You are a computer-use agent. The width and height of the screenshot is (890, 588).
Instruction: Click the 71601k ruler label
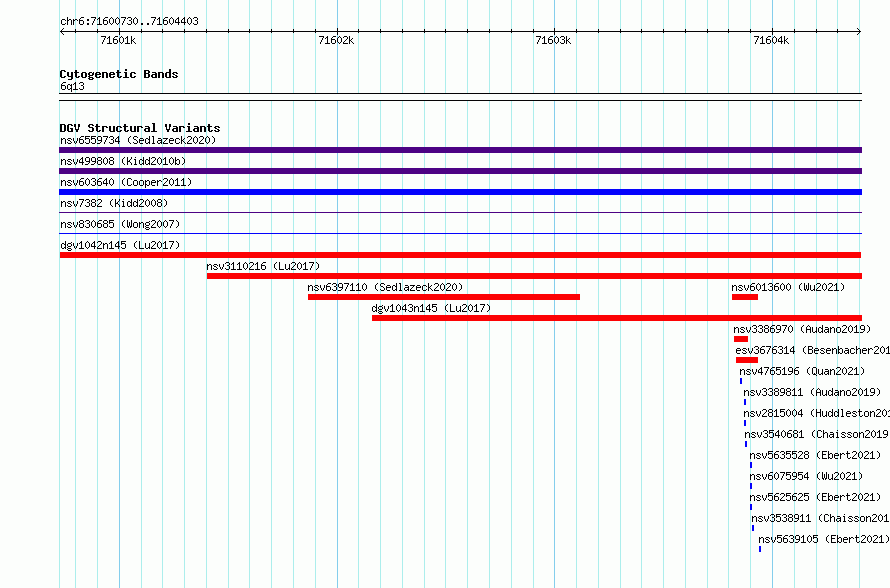click(118, 40)
